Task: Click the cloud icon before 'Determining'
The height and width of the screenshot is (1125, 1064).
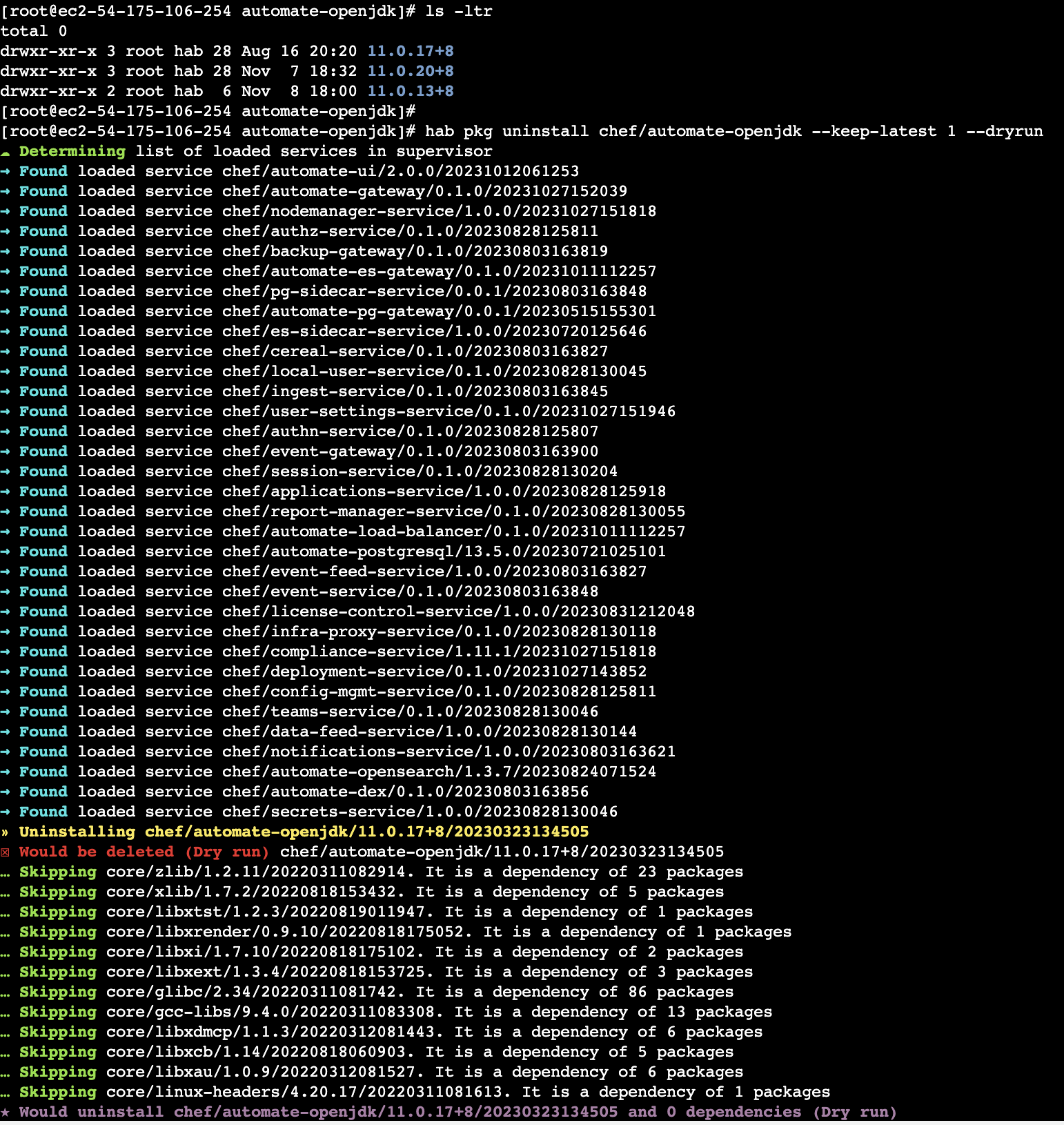Action: click(6, 152)
